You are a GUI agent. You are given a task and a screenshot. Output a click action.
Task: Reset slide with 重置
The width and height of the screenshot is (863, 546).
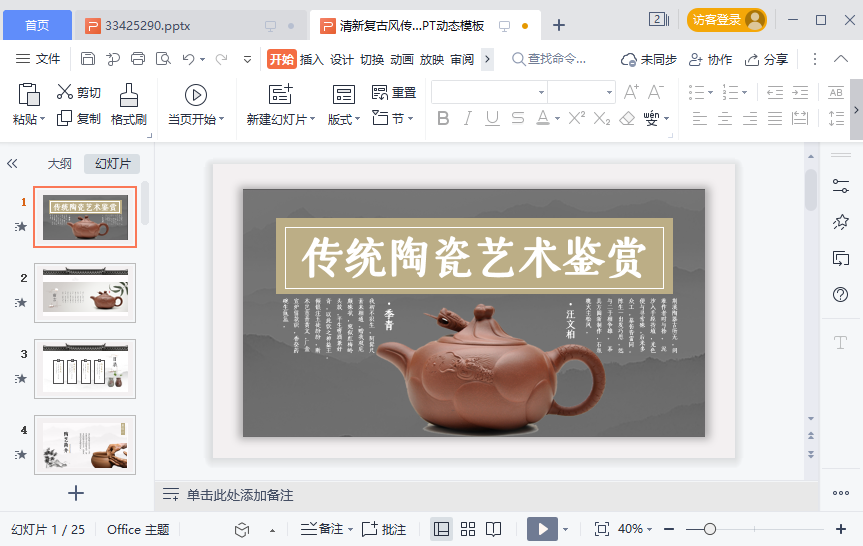(x=394, y=92)
